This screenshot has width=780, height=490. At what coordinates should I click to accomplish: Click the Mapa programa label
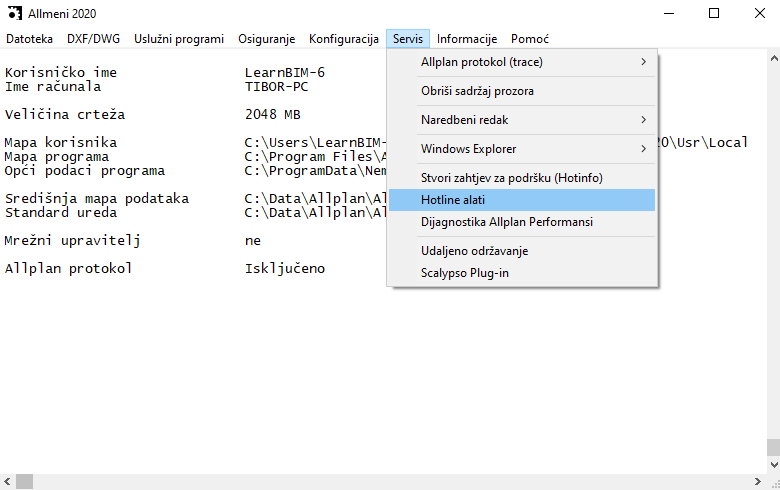(x=57, y=157)
